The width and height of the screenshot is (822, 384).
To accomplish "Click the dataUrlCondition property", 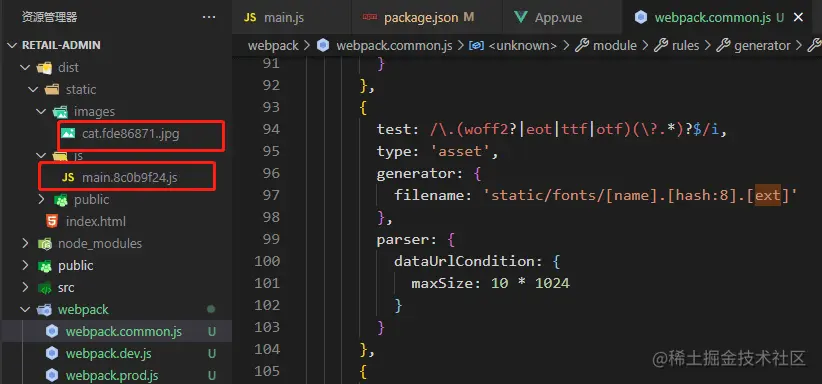I will click(x=463, y=261).
